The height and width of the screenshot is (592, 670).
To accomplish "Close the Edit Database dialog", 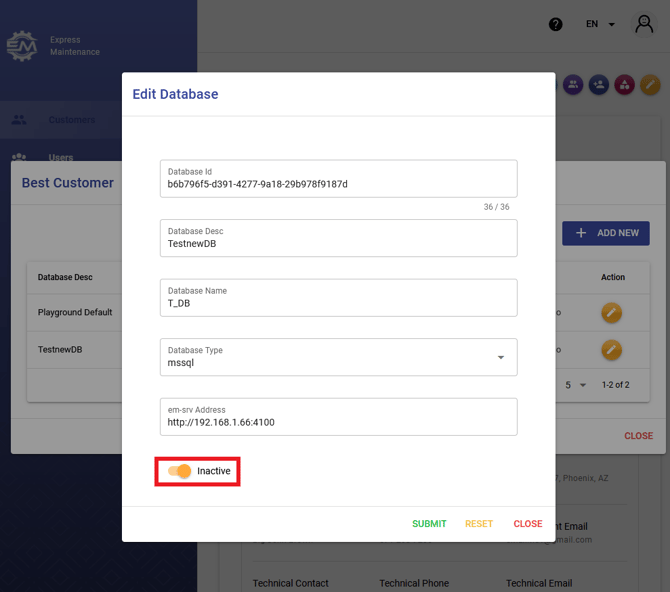I will tap(528, 524).
